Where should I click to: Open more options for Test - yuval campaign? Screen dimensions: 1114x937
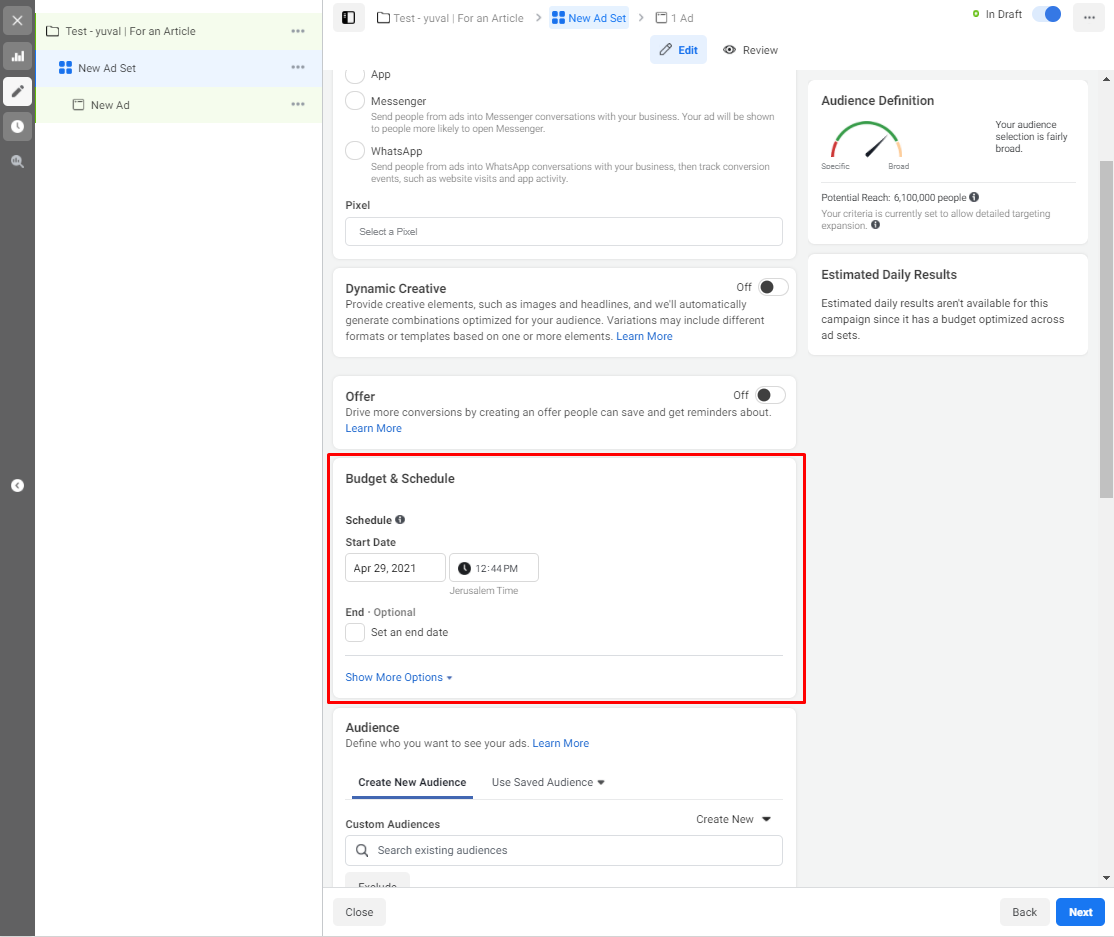pyautogui.click(x=298, y=31)
